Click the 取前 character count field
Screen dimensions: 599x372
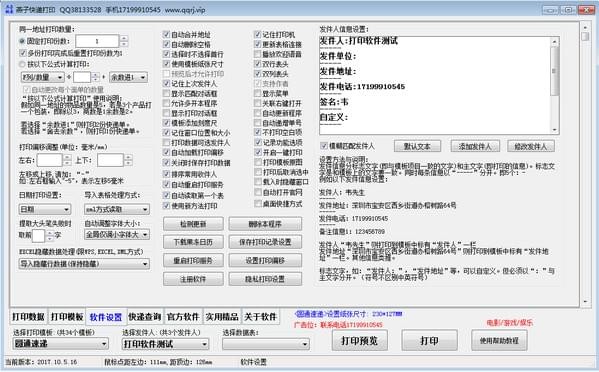[x=39, y=235]
